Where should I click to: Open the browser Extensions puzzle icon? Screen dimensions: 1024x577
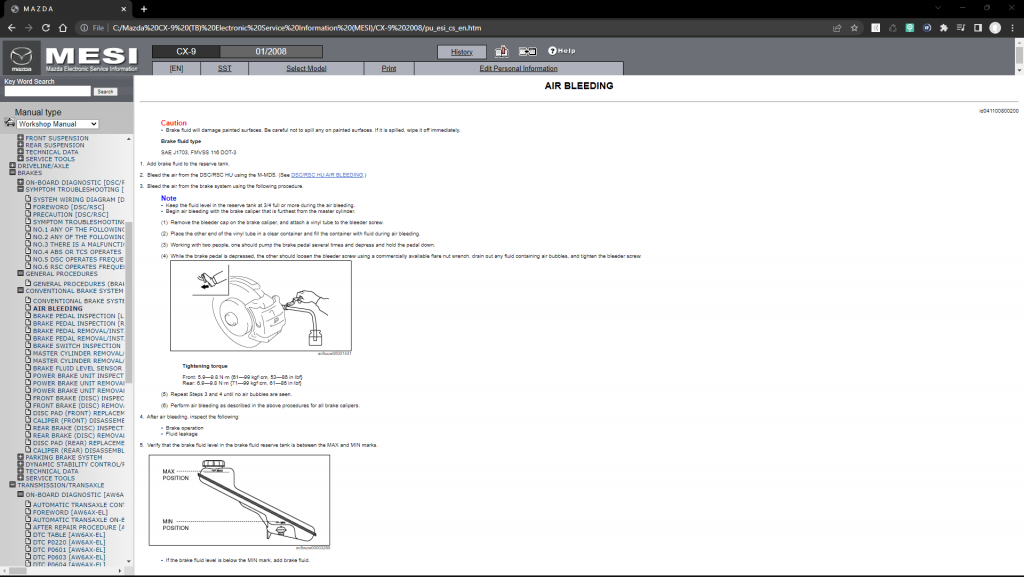coord(943,27)
